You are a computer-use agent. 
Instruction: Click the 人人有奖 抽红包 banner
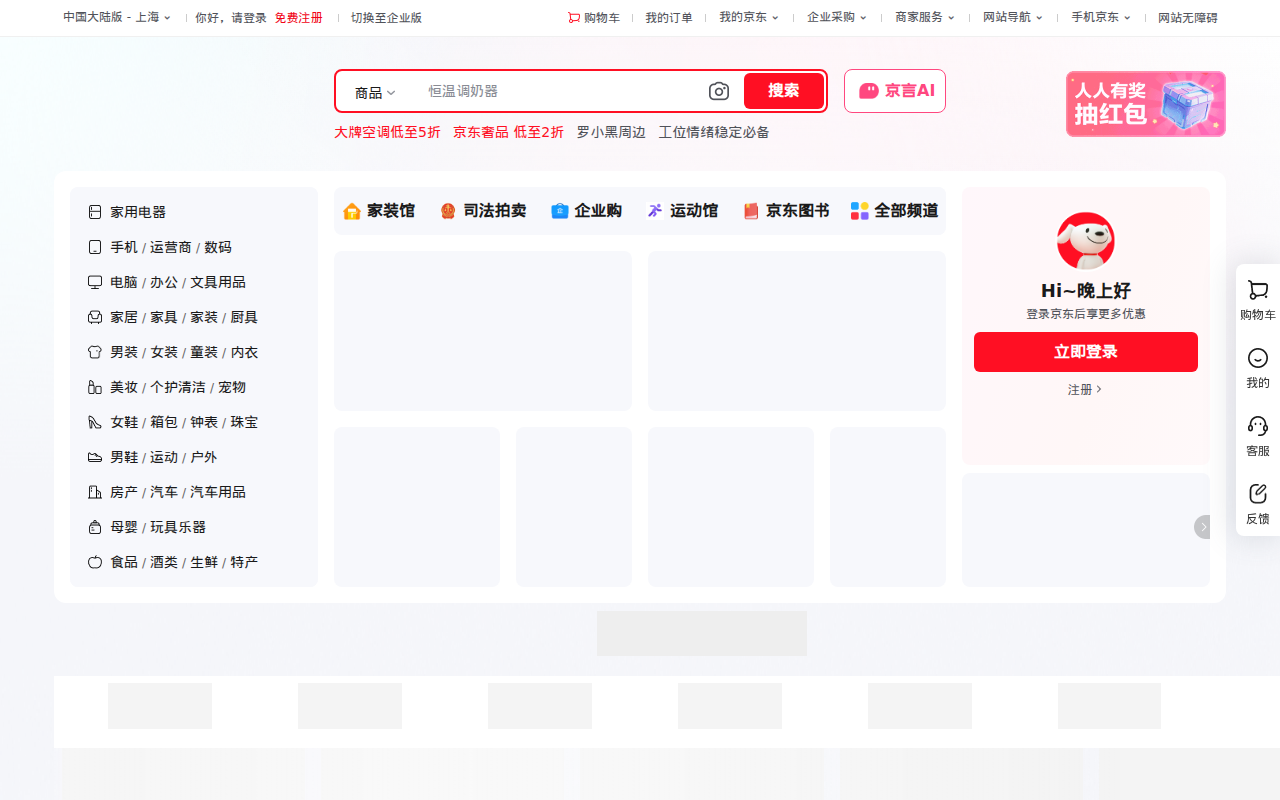[x=1146, y=104]
